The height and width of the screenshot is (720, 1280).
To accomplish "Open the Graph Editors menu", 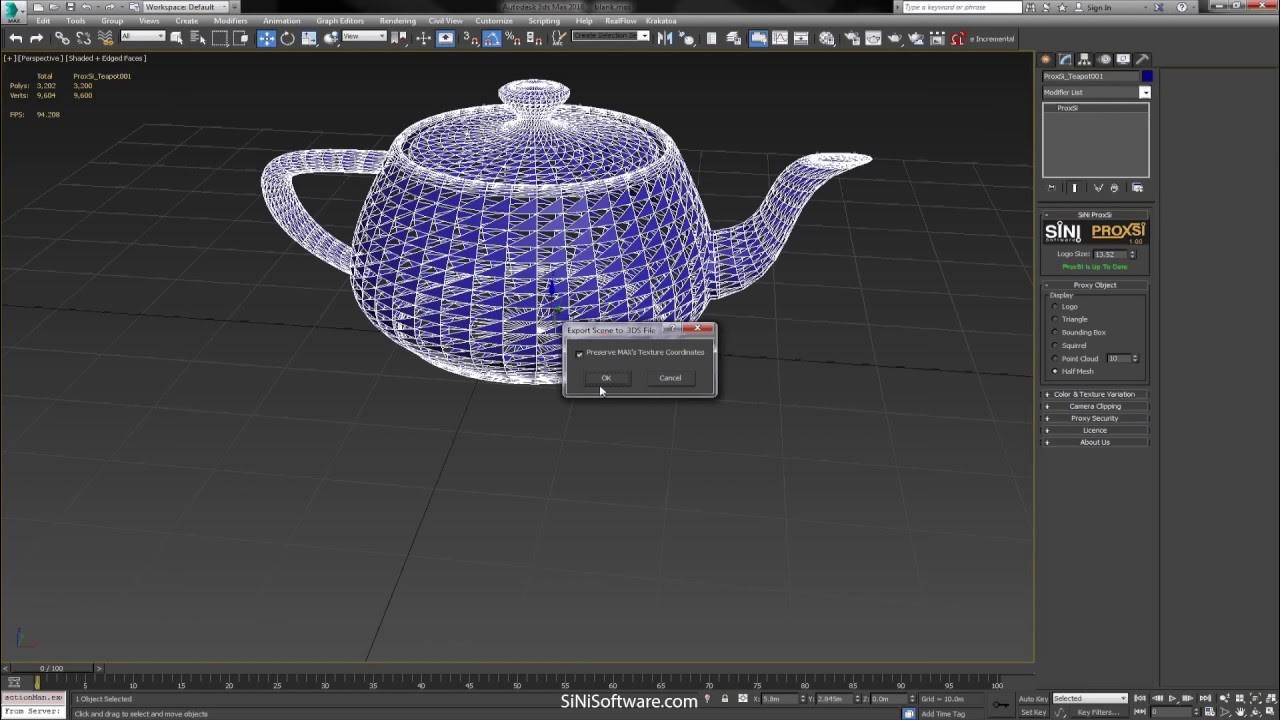I will click(340, 21).
